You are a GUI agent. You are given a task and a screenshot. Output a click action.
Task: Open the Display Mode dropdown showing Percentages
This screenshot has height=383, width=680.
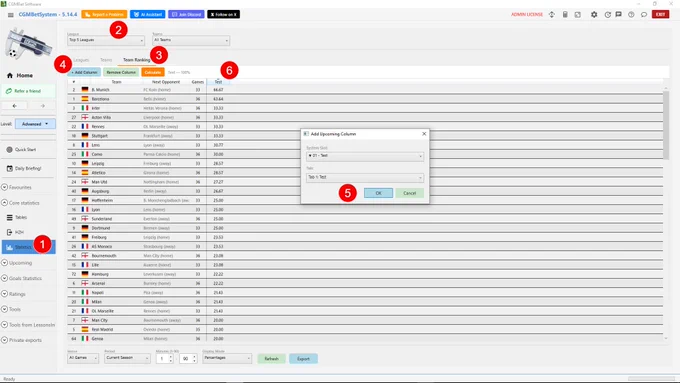(x=227, y=358)
